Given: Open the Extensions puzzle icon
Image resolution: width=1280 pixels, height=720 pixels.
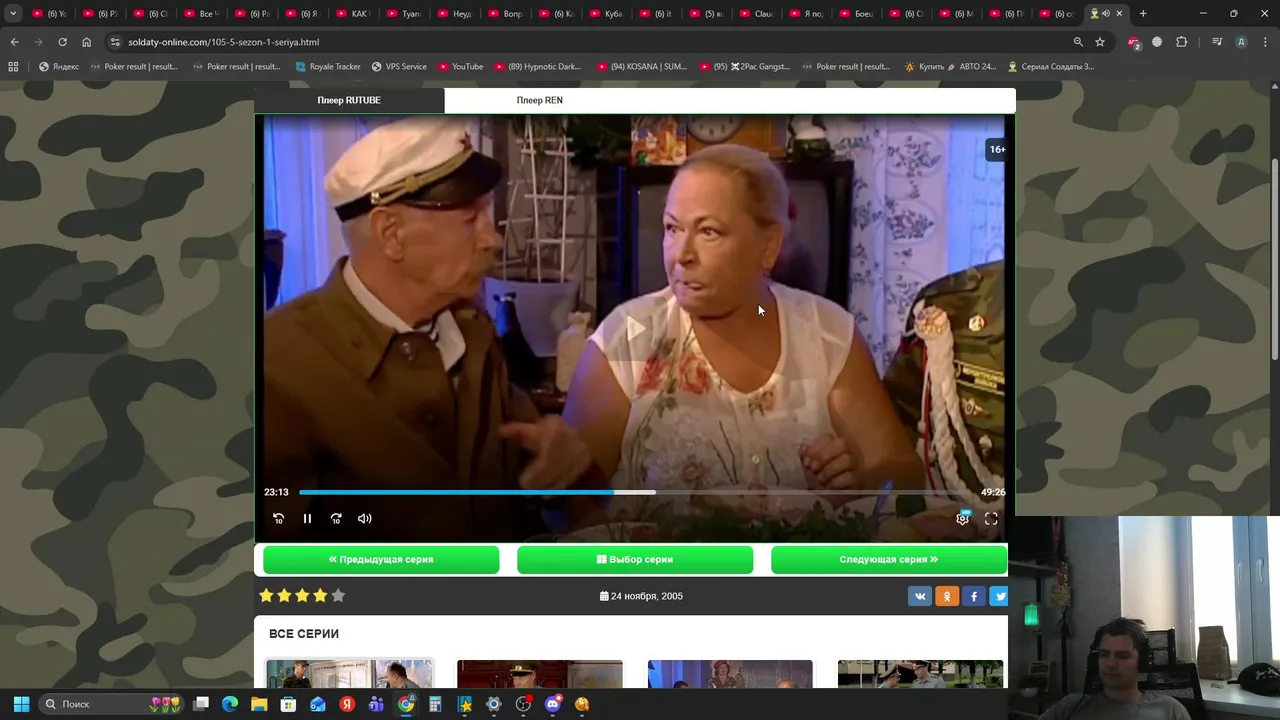Looking at the screenshot, I should [1182, 42].
